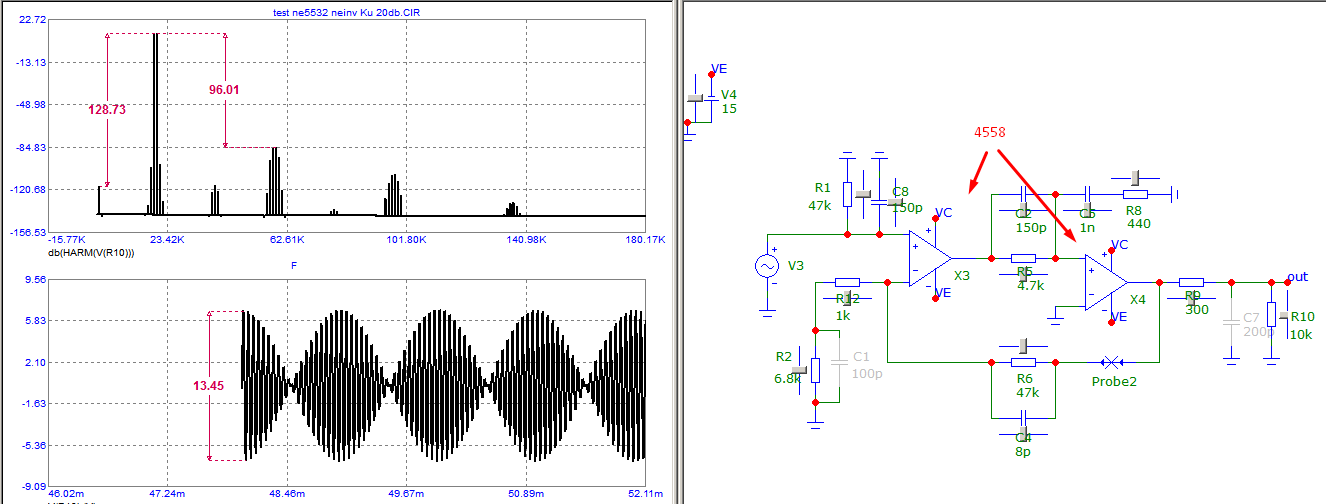Screen dimensions: 1326x504
Task: Select load resistor R10
Action: pyautogui.click(x=1271, y=316)
